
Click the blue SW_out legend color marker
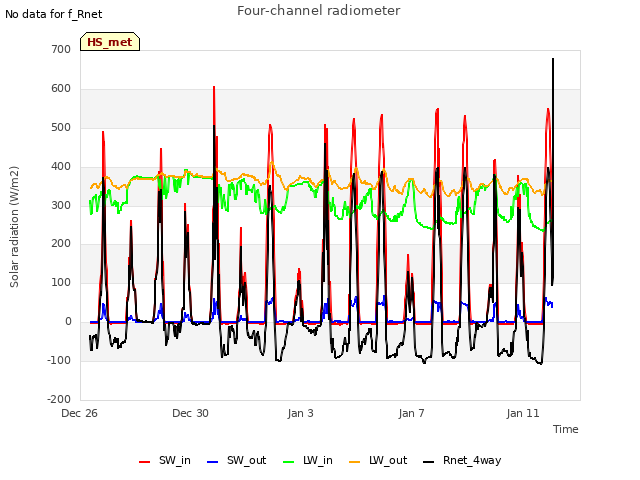(213, 462)
